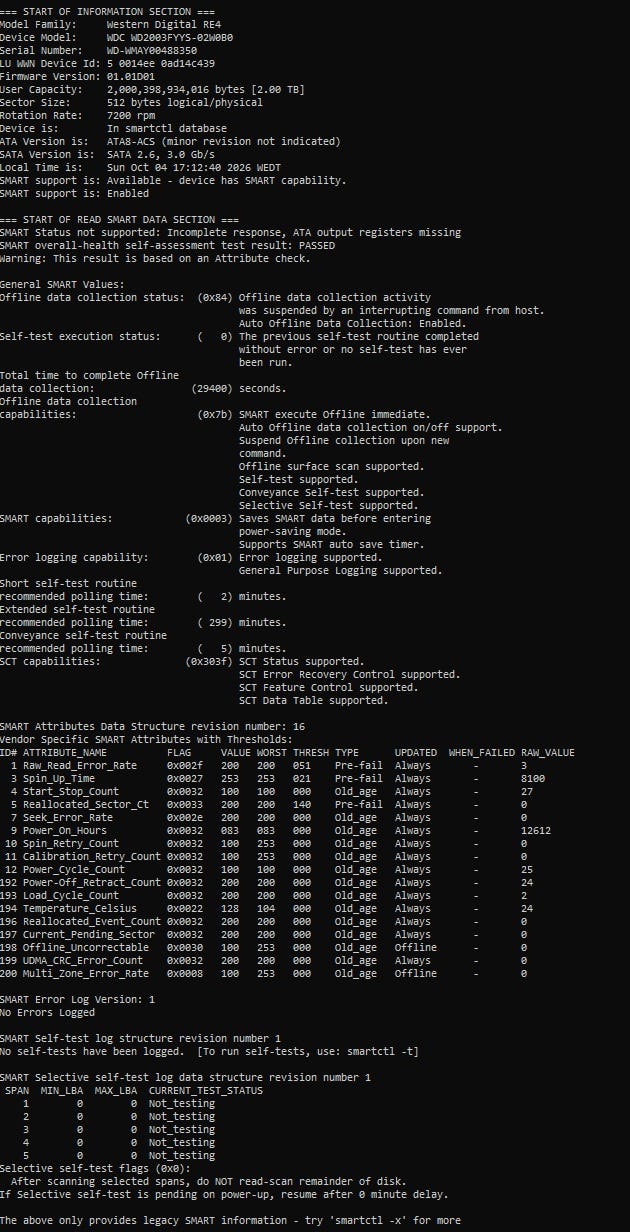Image resolution: width=630 pixels, height=1232 pixels.
Task: Click 'In smartctl database' text
Action: (x=166, y=128)
